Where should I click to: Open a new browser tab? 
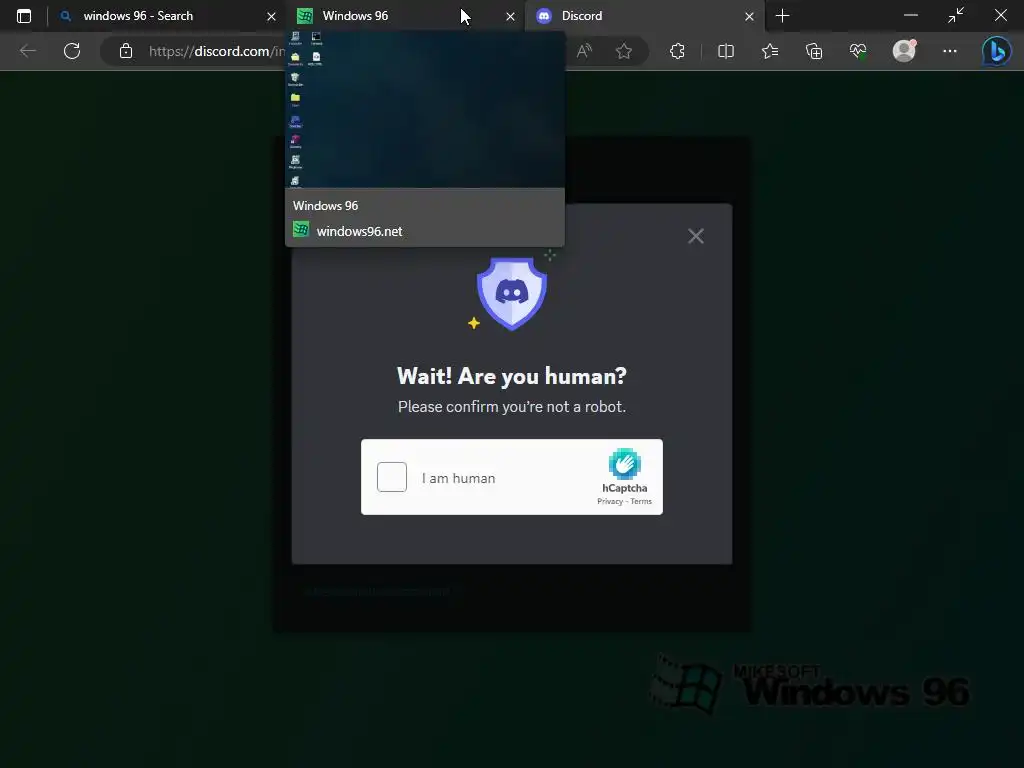[782, 16]
